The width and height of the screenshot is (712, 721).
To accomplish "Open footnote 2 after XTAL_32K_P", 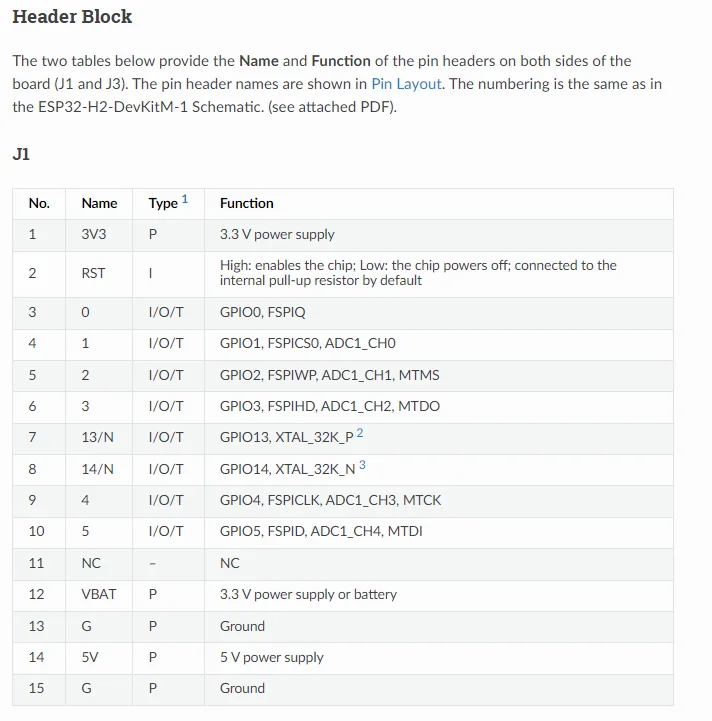I will pos(360,433).
